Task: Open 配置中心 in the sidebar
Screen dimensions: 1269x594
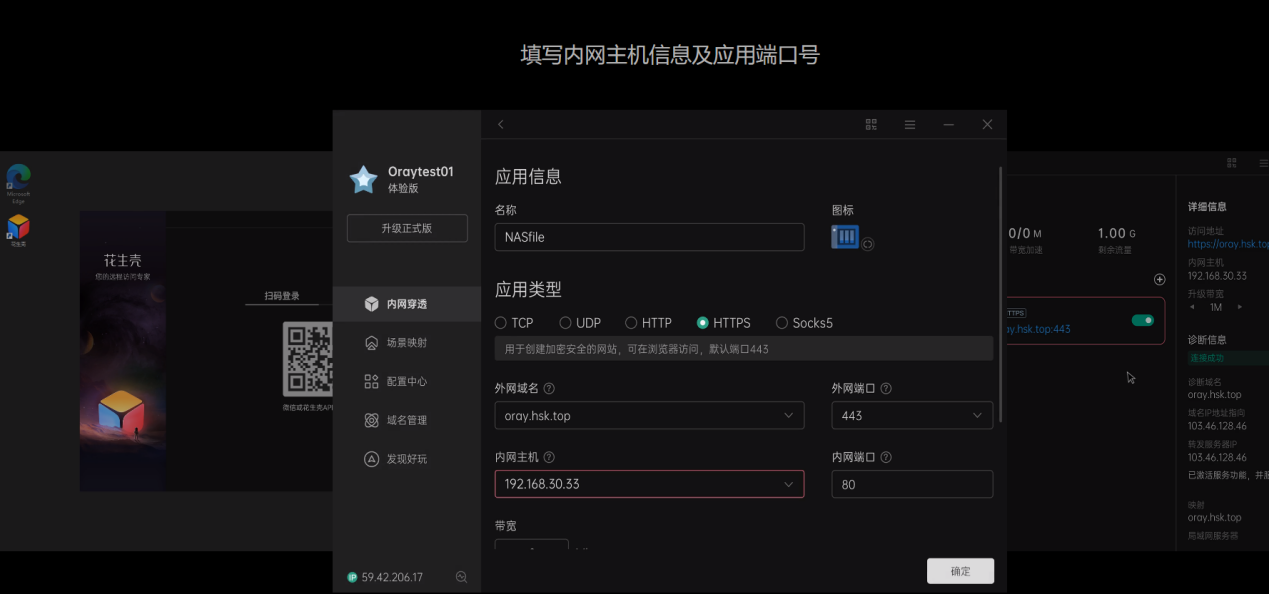Action: [407, 381]
